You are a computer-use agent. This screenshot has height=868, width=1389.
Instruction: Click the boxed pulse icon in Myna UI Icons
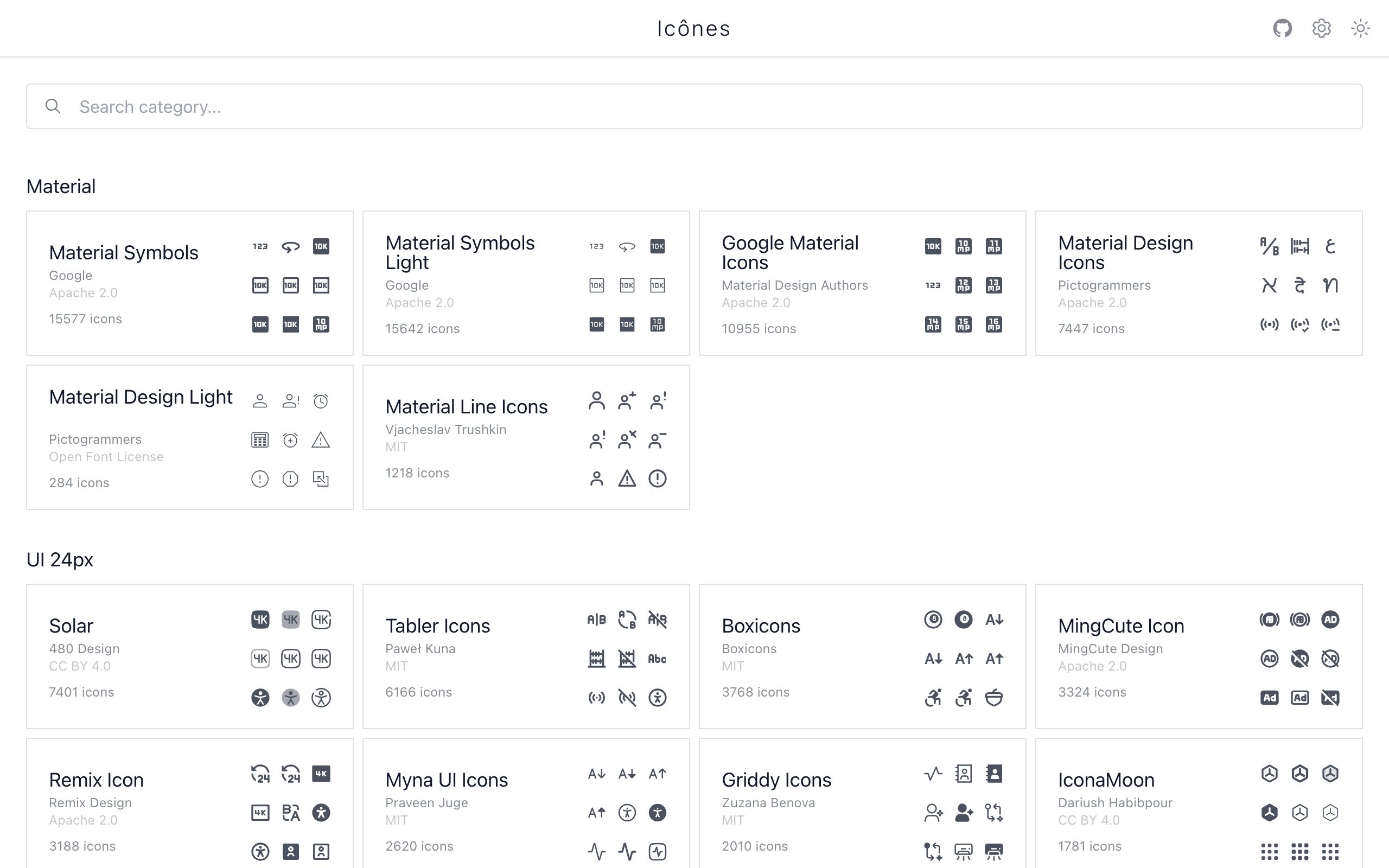657,852
